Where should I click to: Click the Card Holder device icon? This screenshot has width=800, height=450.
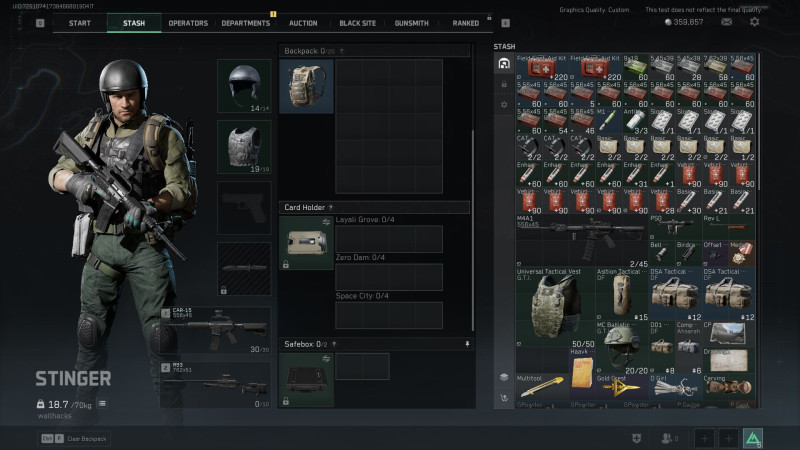coord(306,243)
